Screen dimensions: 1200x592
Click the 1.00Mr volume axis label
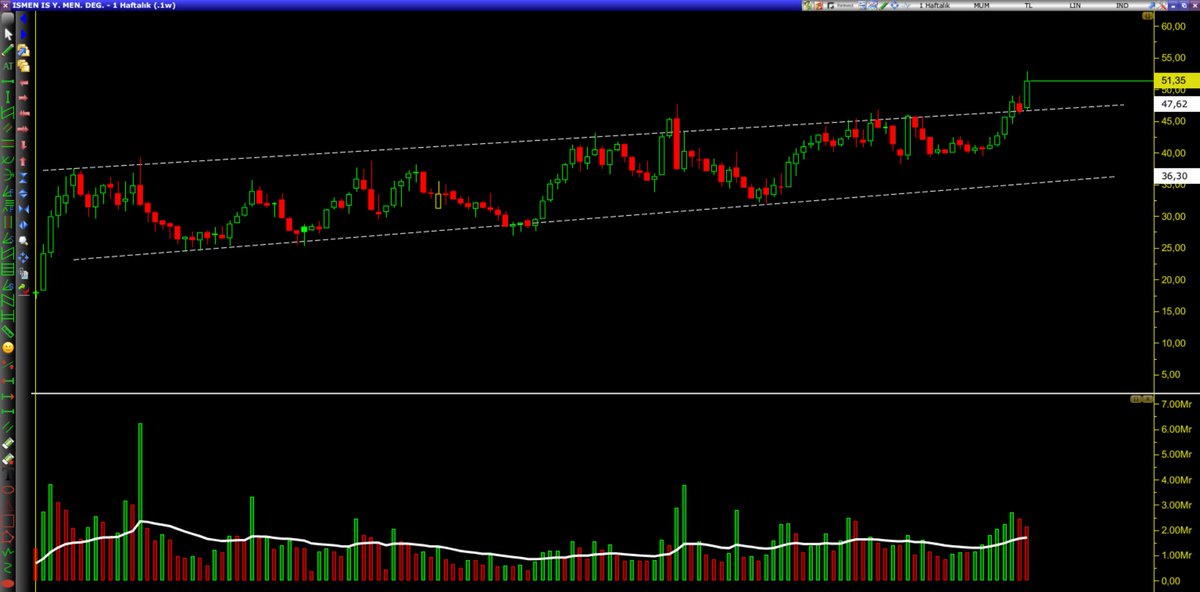[1174, 555]
